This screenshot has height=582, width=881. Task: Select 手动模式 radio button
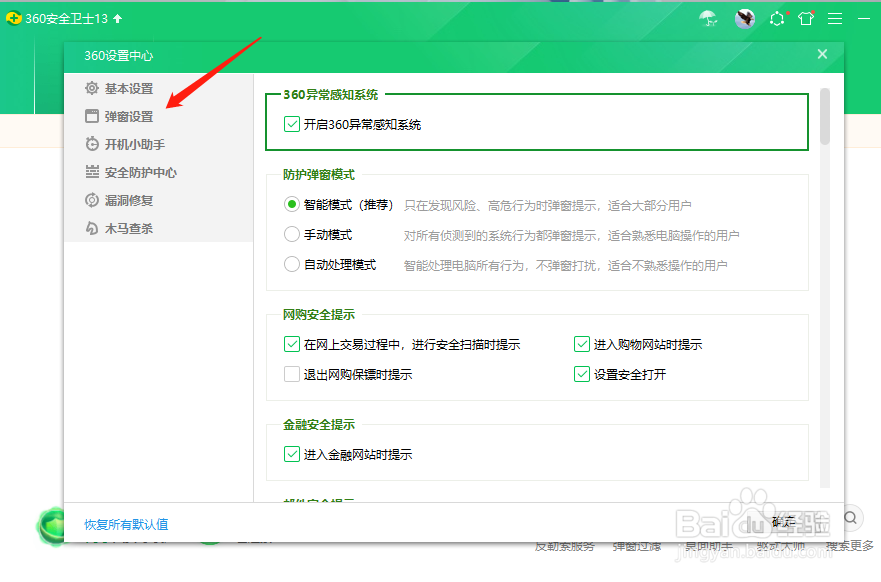292,234
